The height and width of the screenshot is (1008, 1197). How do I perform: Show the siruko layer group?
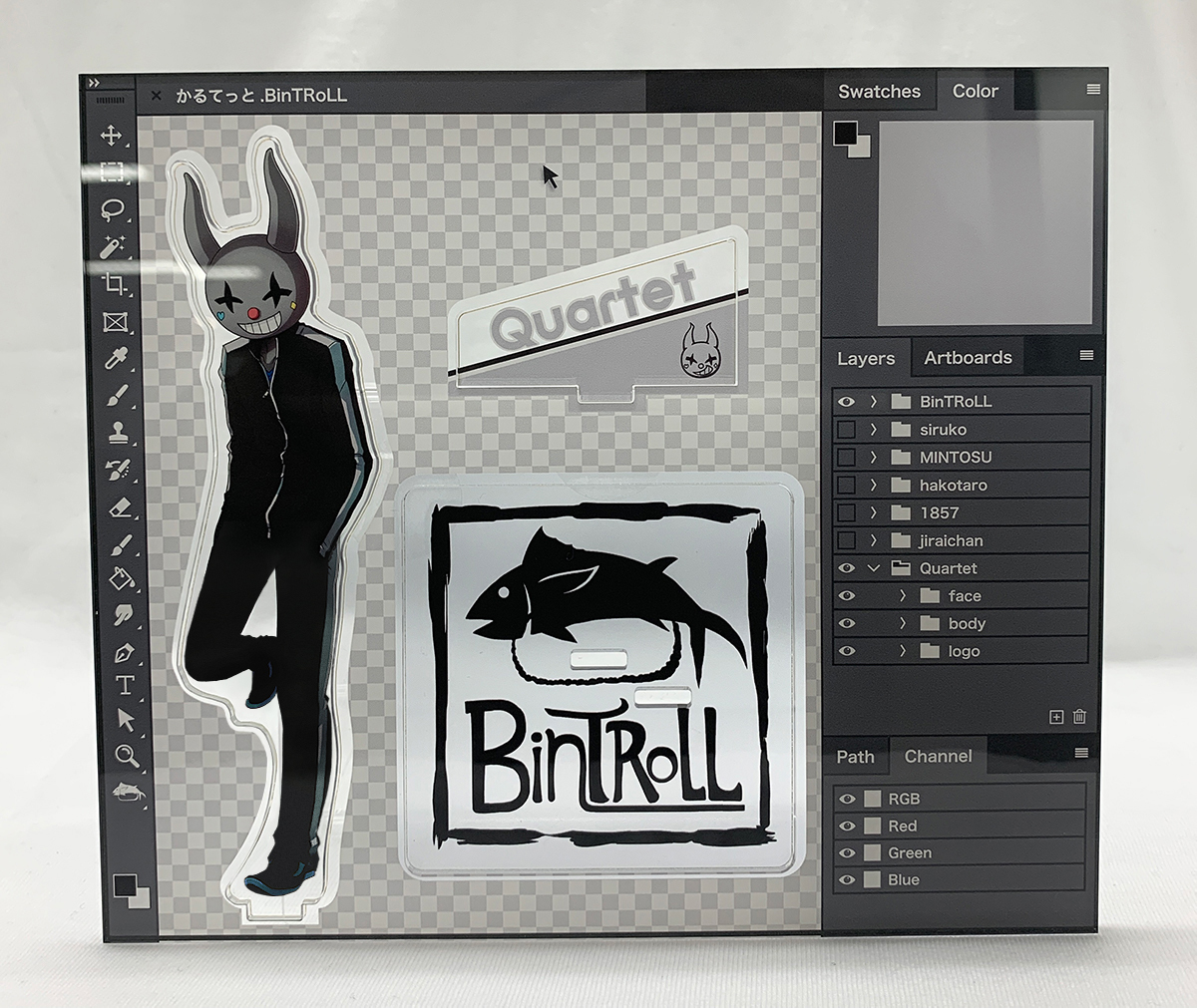tap(847, 429)
